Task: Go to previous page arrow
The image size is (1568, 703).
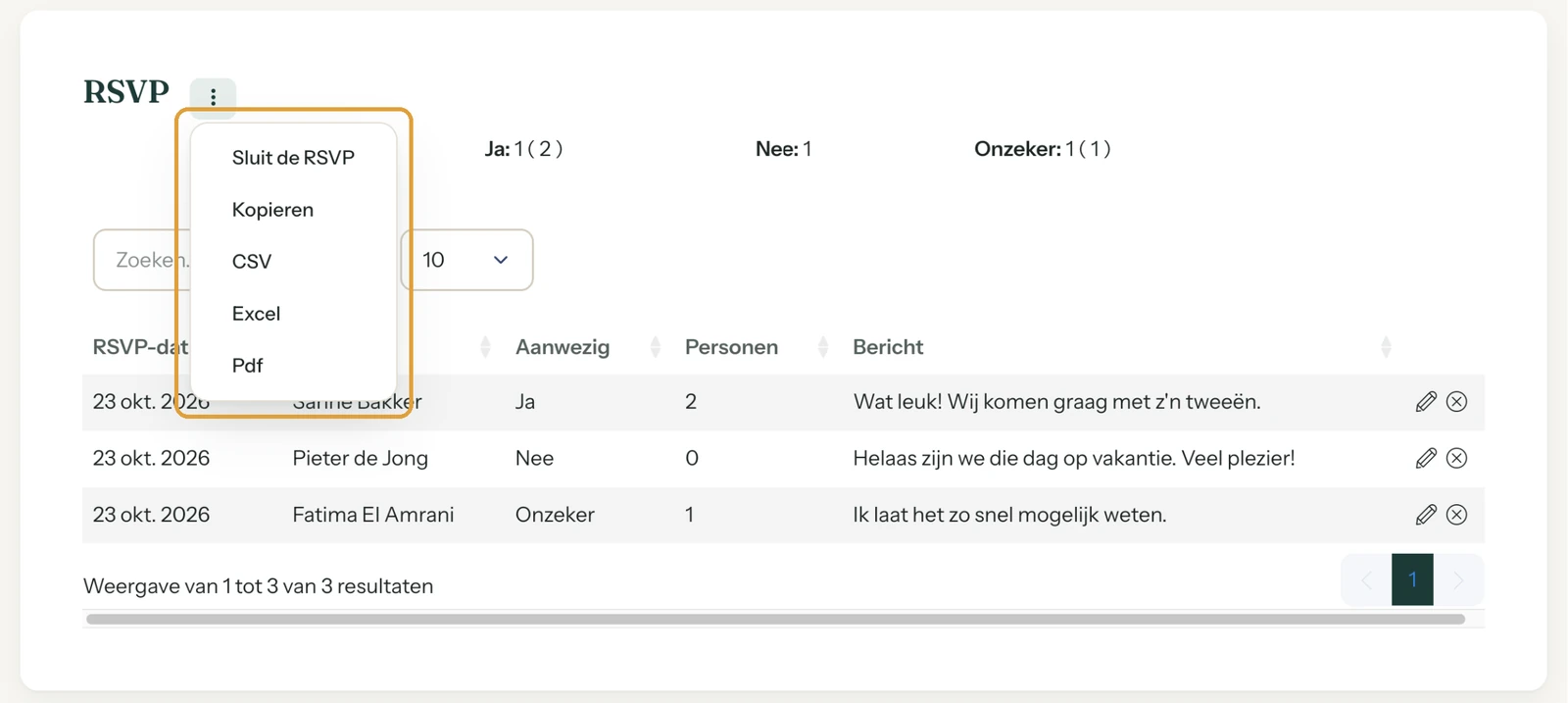Action: [x=1366, y=579]
